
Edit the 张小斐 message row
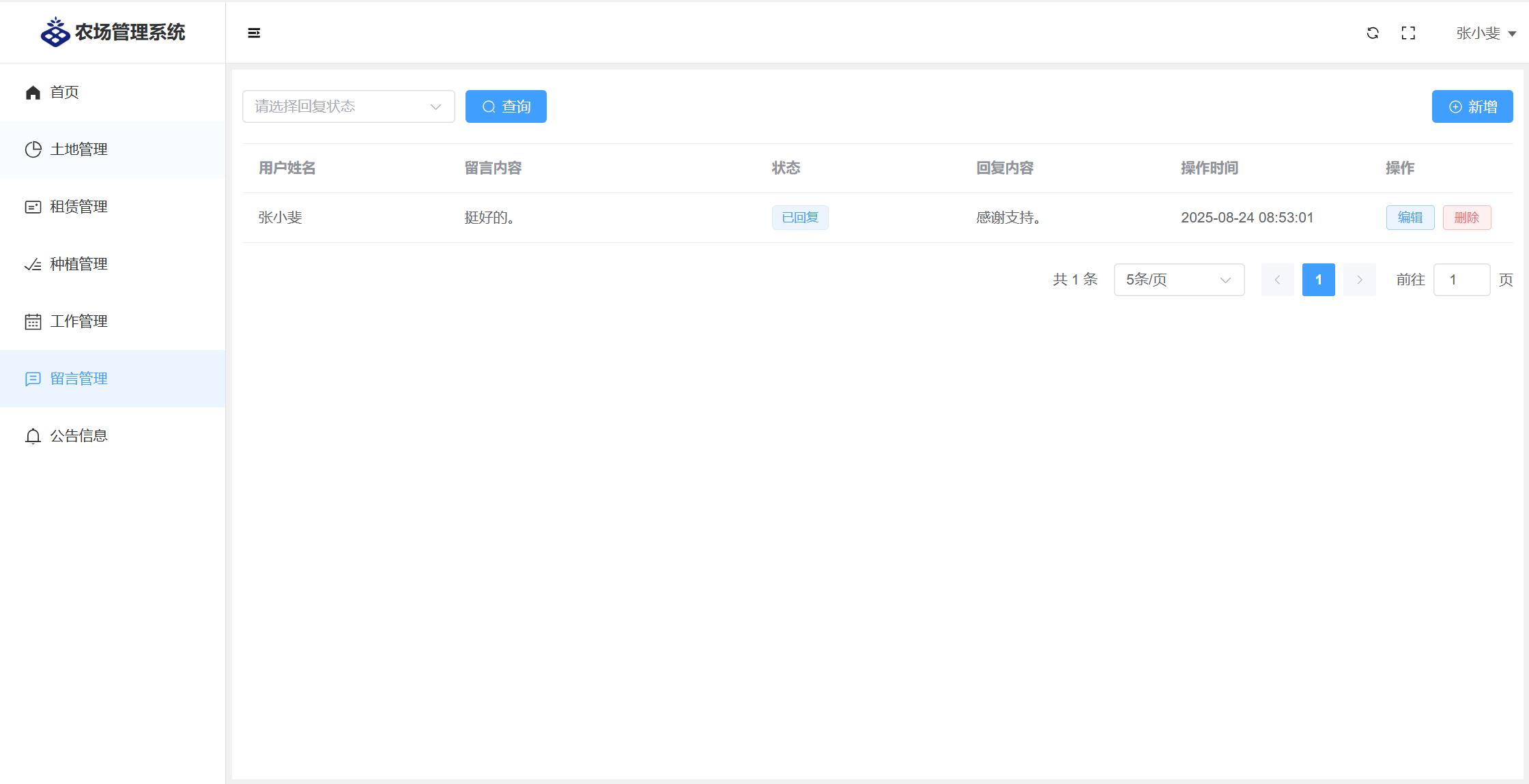(x=1410, y=218)
